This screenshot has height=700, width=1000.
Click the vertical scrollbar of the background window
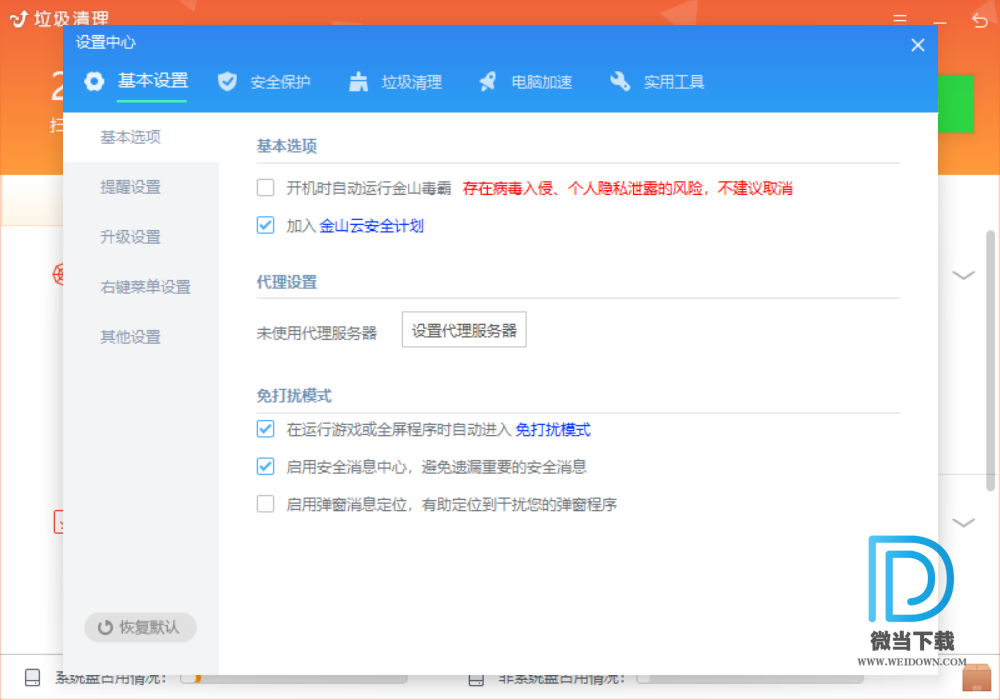pos(990,361)
